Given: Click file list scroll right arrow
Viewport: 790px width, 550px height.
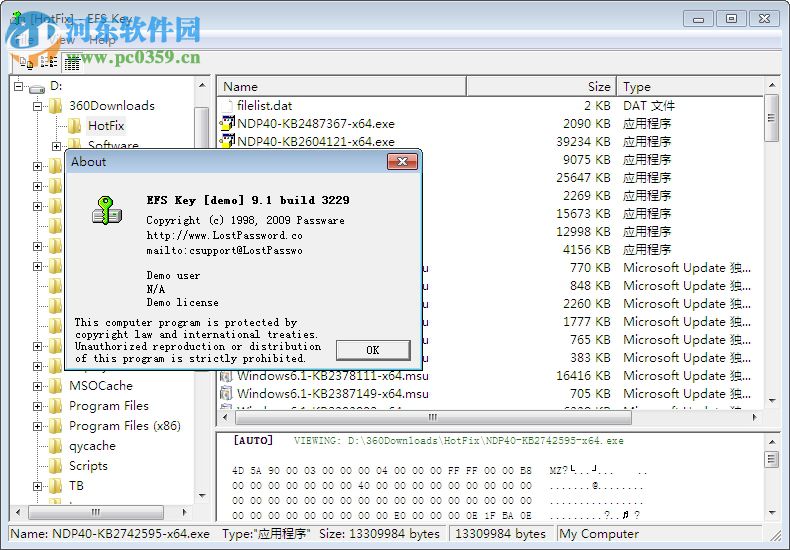Looking at the screenshot, I should coord(754,418).
